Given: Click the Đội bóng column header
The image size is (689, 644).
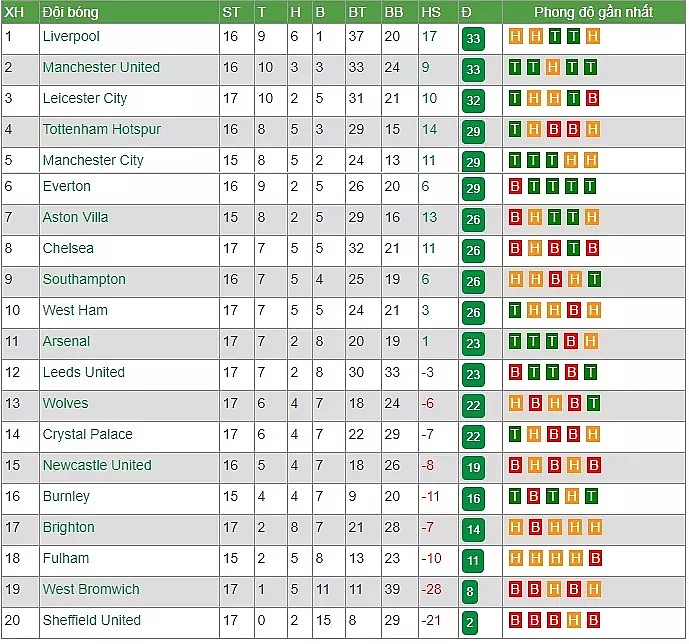Looking at the screenshot, I should pyautogui.click(x=70, y=12).
